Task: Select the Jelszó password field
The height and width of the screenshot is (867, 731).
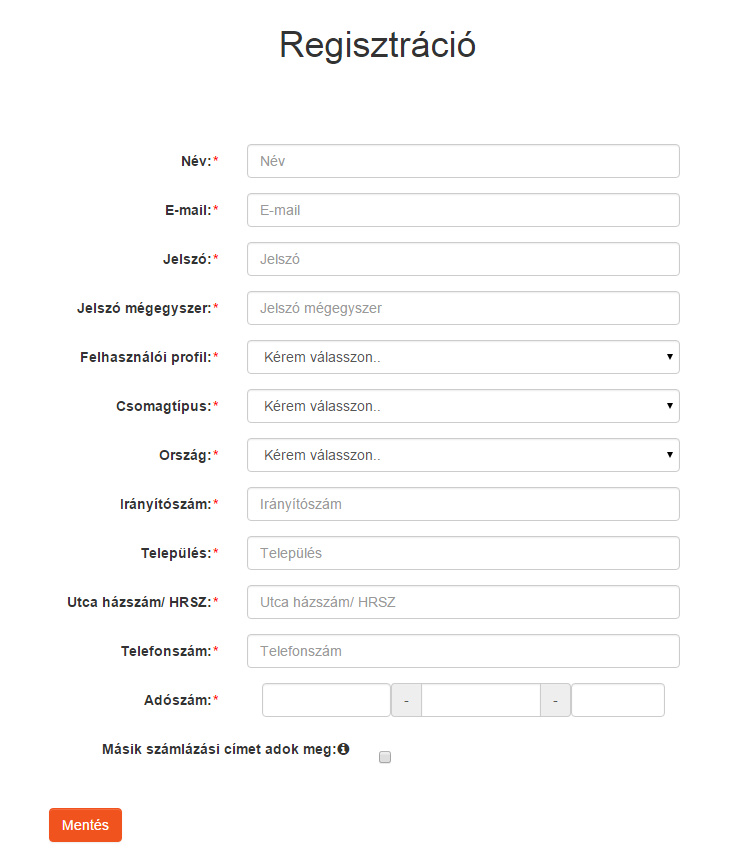Action: 463,259
